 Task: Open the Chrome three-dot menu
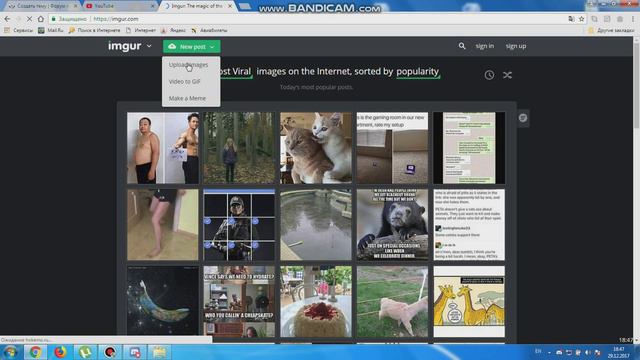(x=633, y=19)
